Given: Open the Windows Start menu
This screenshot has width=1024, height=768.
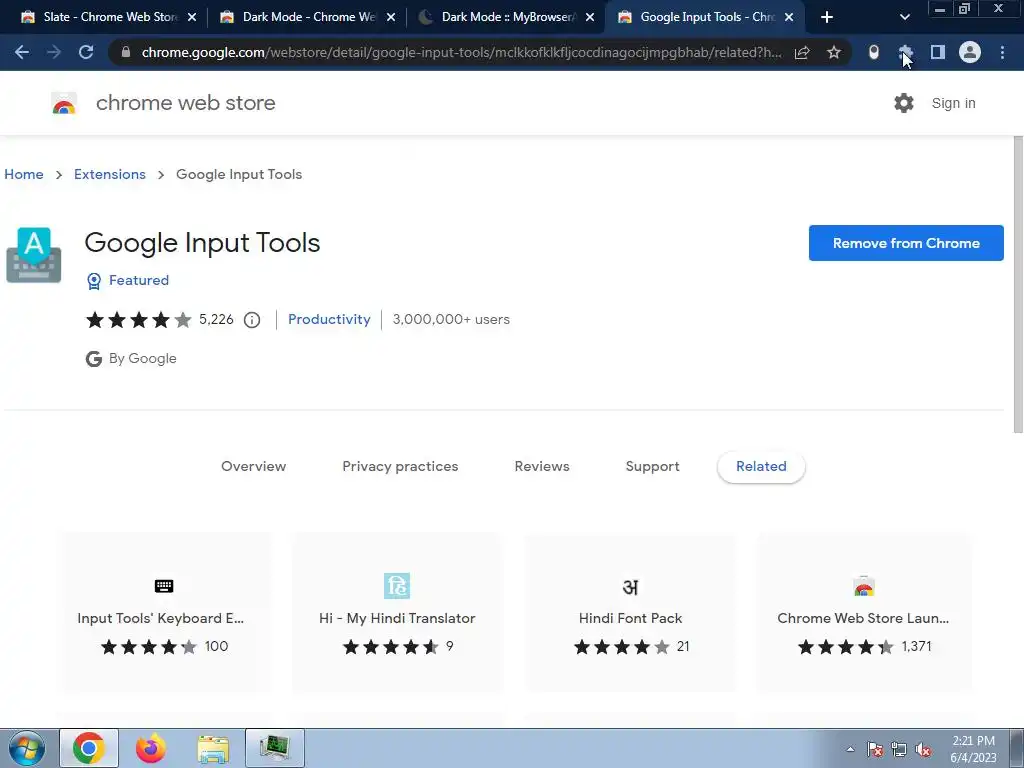Looking at the screenshot, I should [26, 748].
